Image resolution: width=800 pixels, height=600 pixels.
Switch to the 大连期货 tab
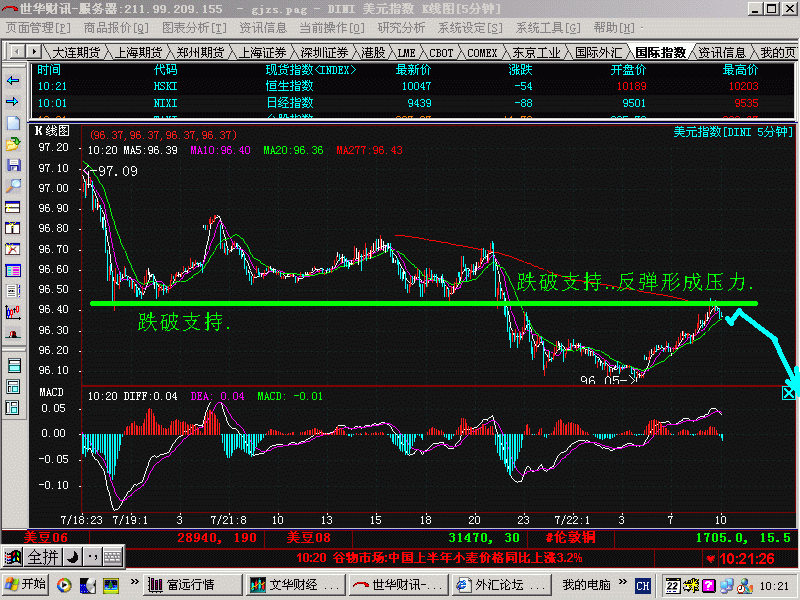(x=76, y=53)
